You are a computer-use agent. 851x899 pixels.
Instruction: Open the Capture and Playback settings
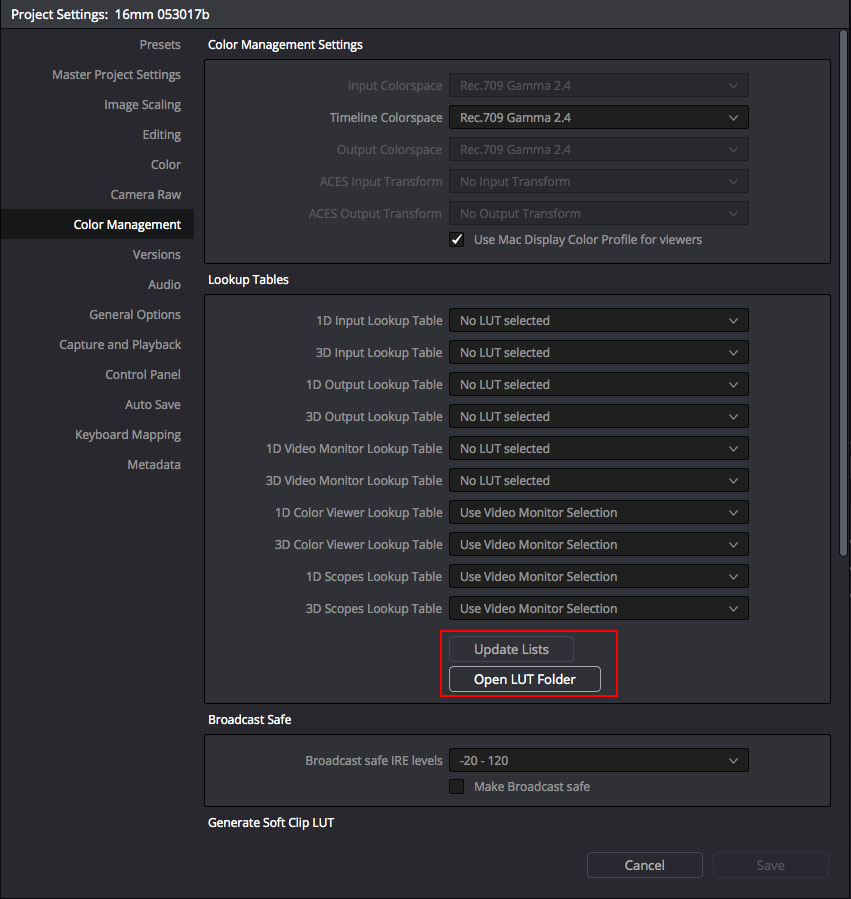tap(120, 344)
